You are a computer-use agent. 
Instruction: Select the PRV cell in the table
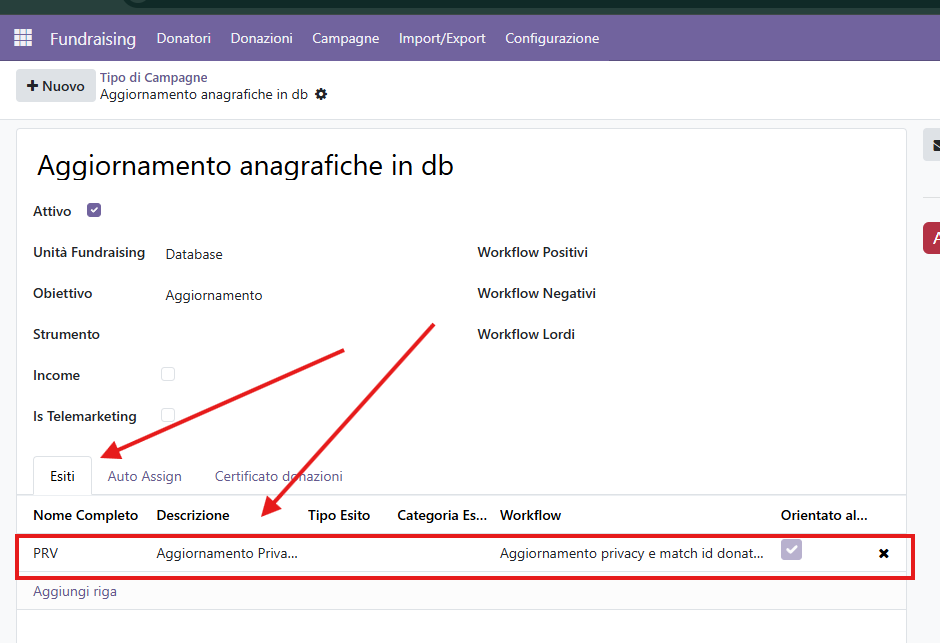coord(46,553)
